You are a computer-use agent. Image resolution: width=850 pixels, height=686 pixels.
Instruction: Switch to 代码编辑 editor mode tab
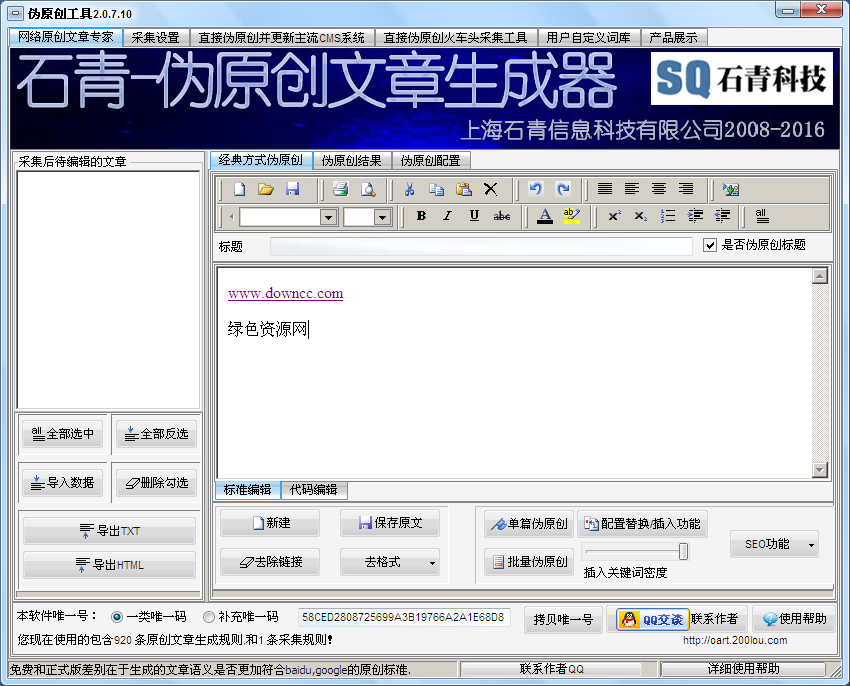[x=314, y=490]
